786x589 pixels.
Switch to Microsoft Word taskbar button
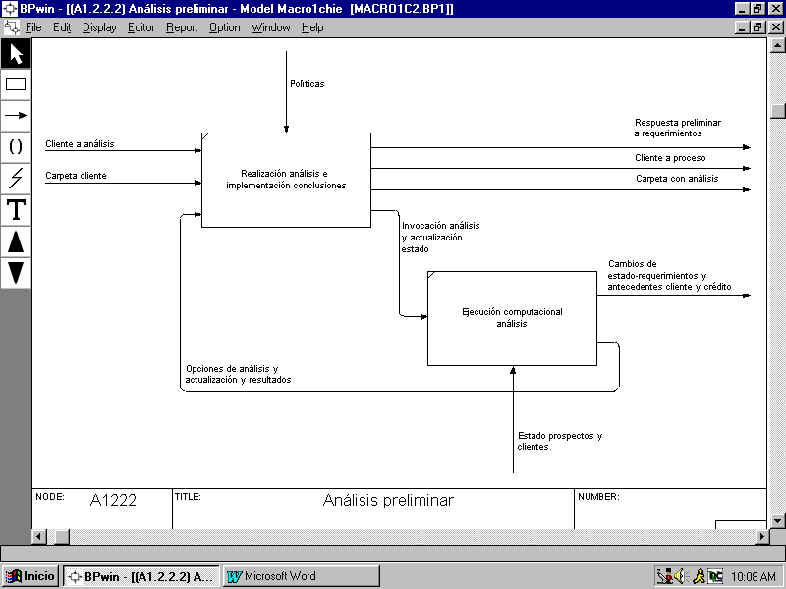301,576
